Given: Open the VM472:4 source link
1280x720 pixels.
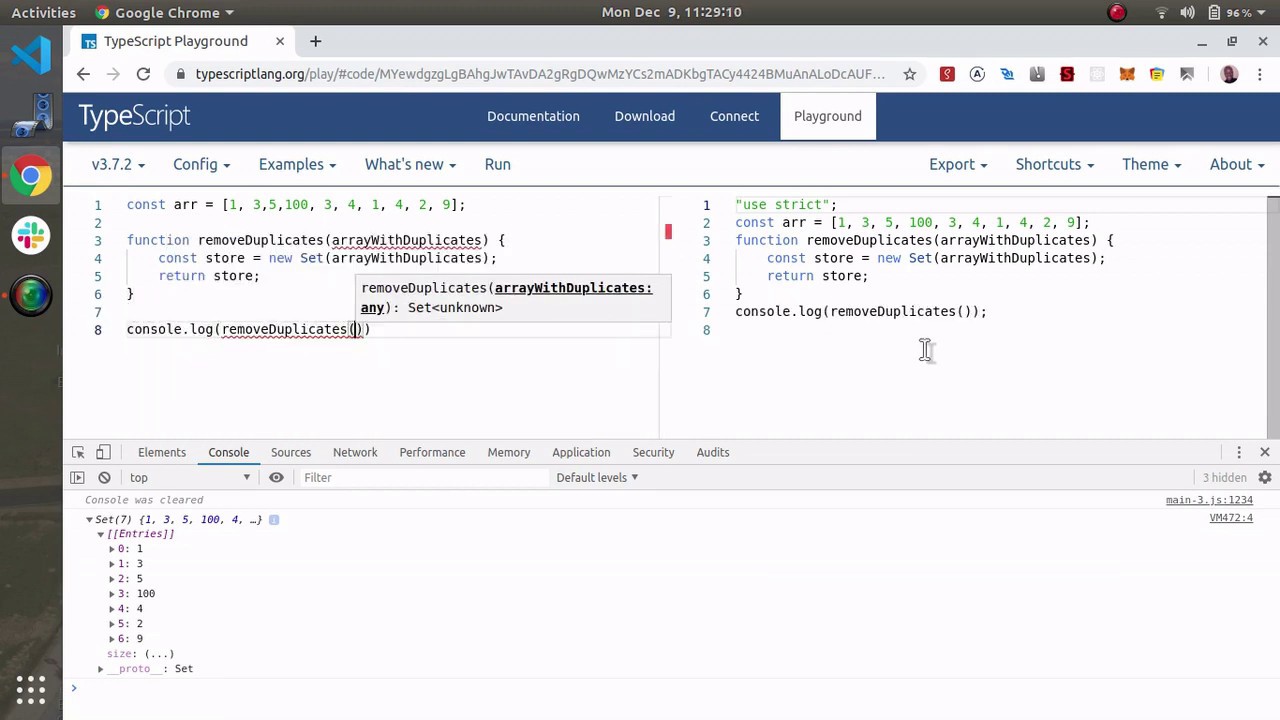Looking at the screenshot, I should [x=1231, y=518].
